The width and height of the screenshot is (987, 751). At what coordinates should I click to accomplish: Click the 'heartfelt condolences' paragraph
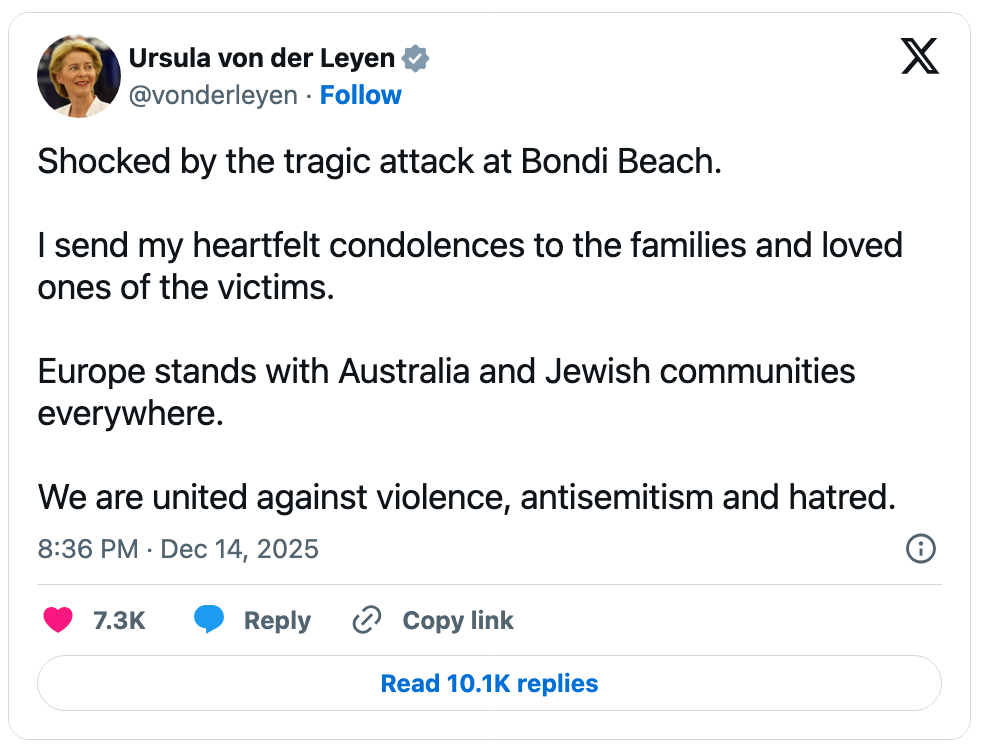(x=469, y=266)
